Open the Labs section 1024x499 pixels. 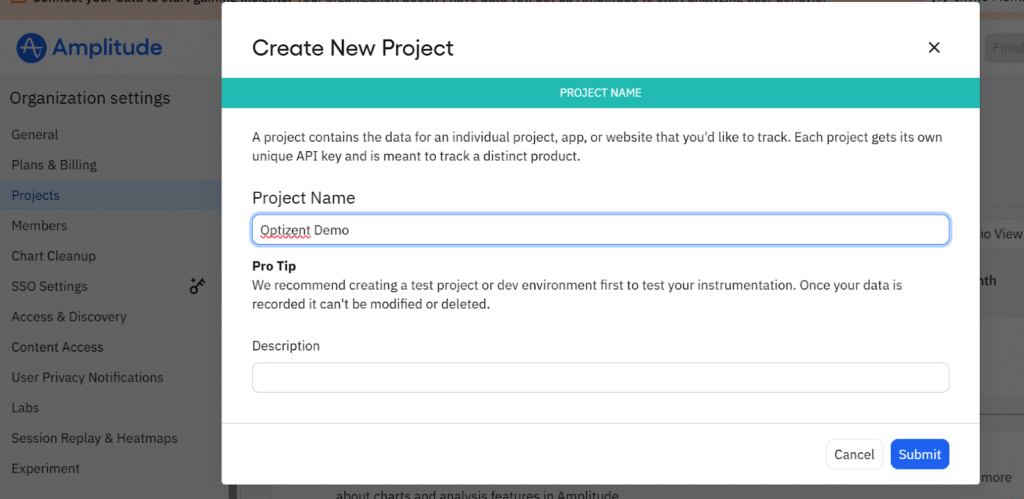(x=25, y=408)
